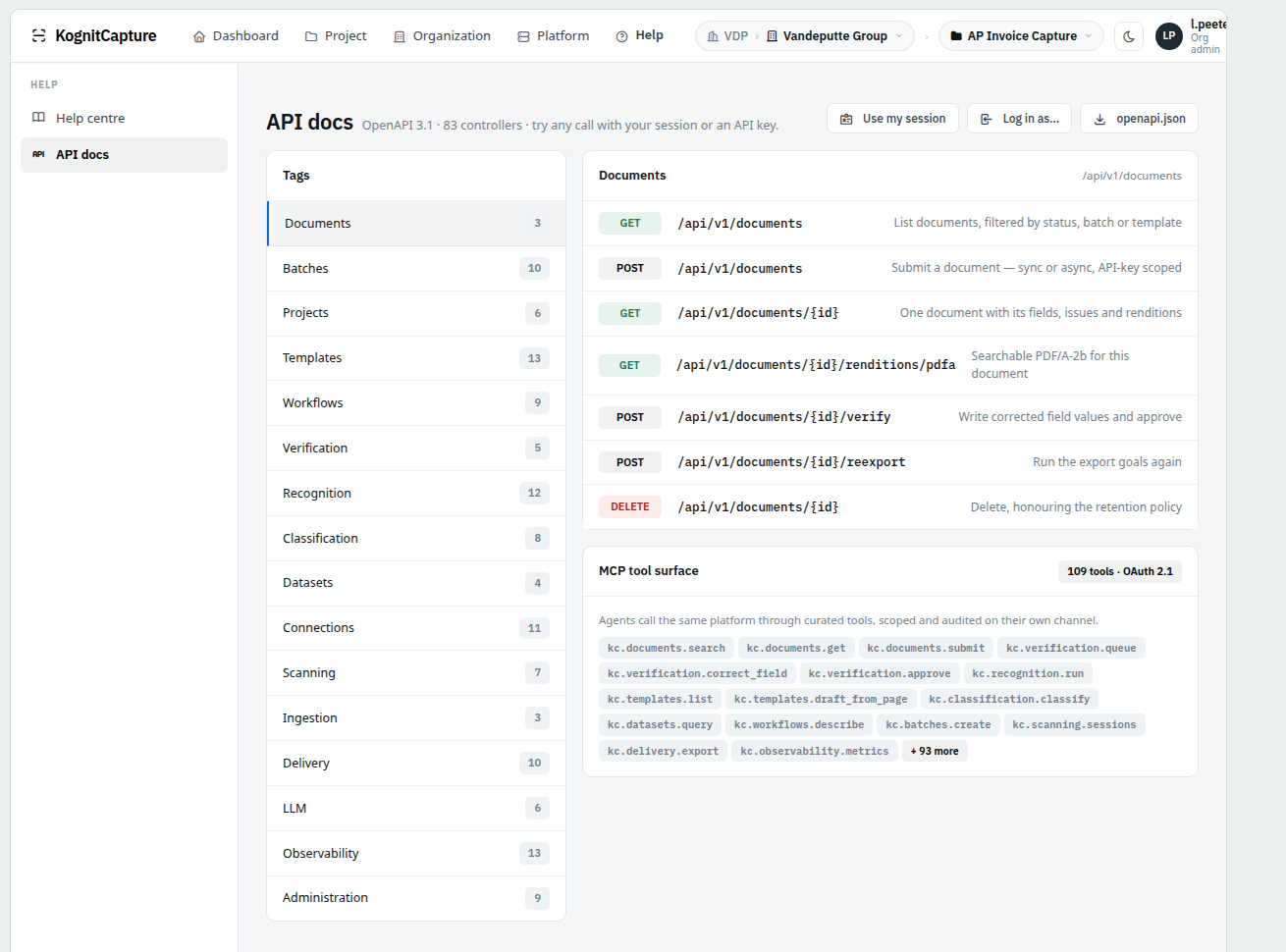The width and height of the screenshot is (1286, 952).
Task: Select the Connections tag
Action: click(x=416, y=628)
